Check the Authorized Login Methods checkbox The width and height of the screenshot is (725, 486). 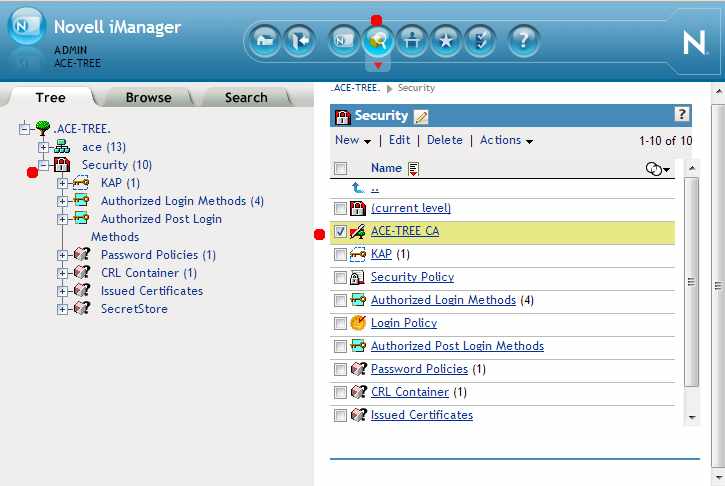point(340,301)
